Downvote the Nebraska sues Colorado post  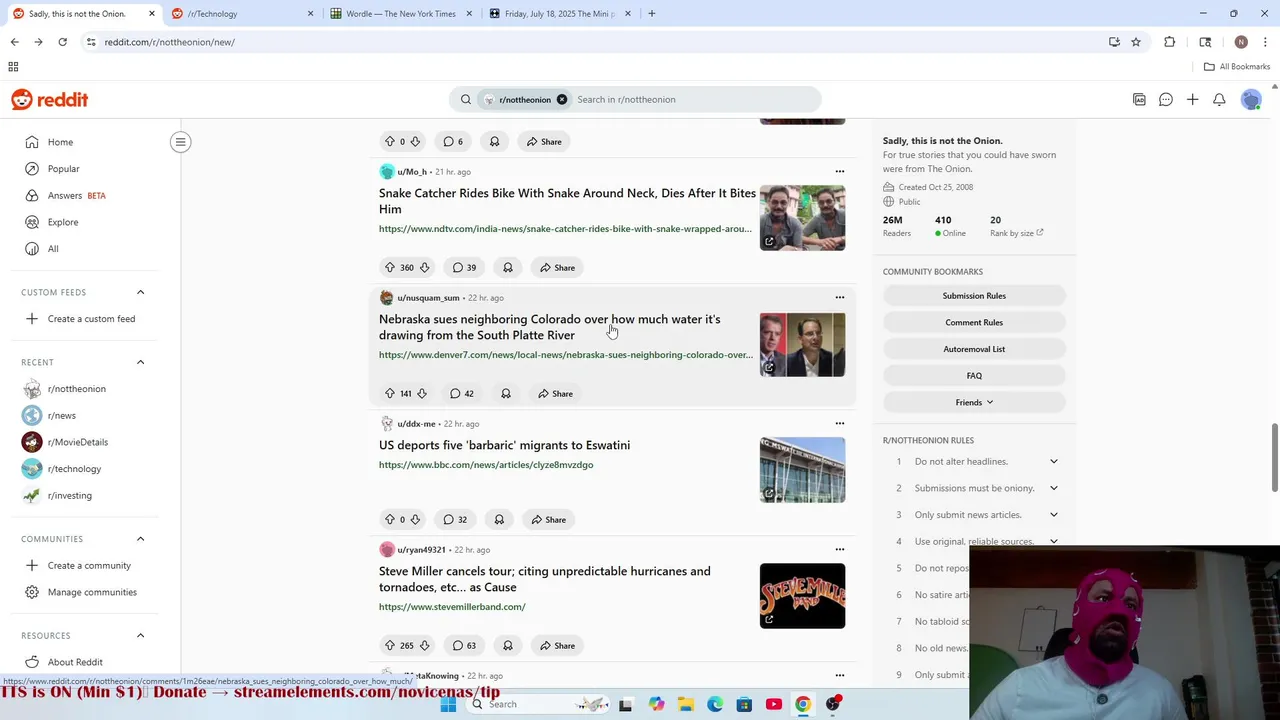click(422, 393)
